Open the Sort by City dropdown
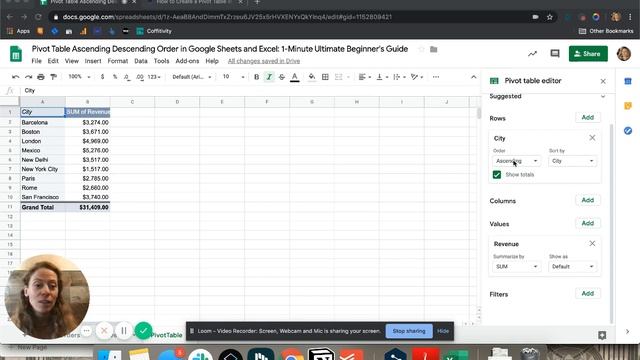This screenshot has height=360, width=640. [x=572, y=161]
